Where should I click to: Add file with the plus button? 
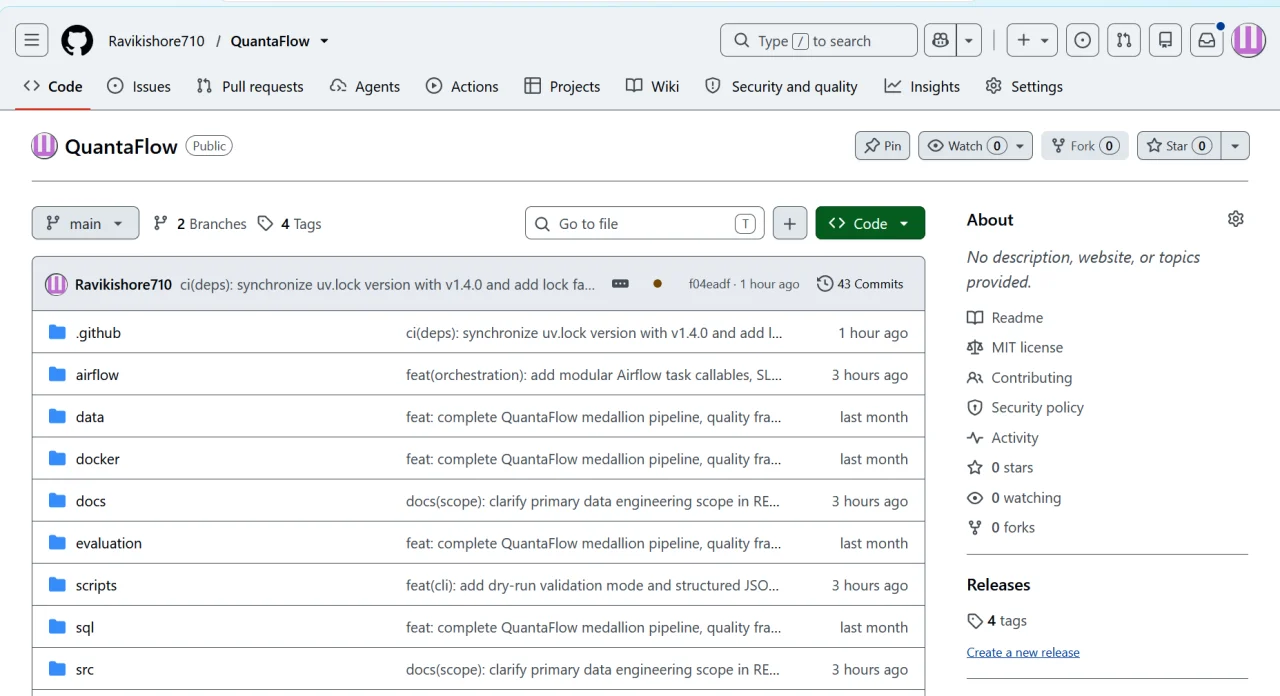click(x=790, y=223)
